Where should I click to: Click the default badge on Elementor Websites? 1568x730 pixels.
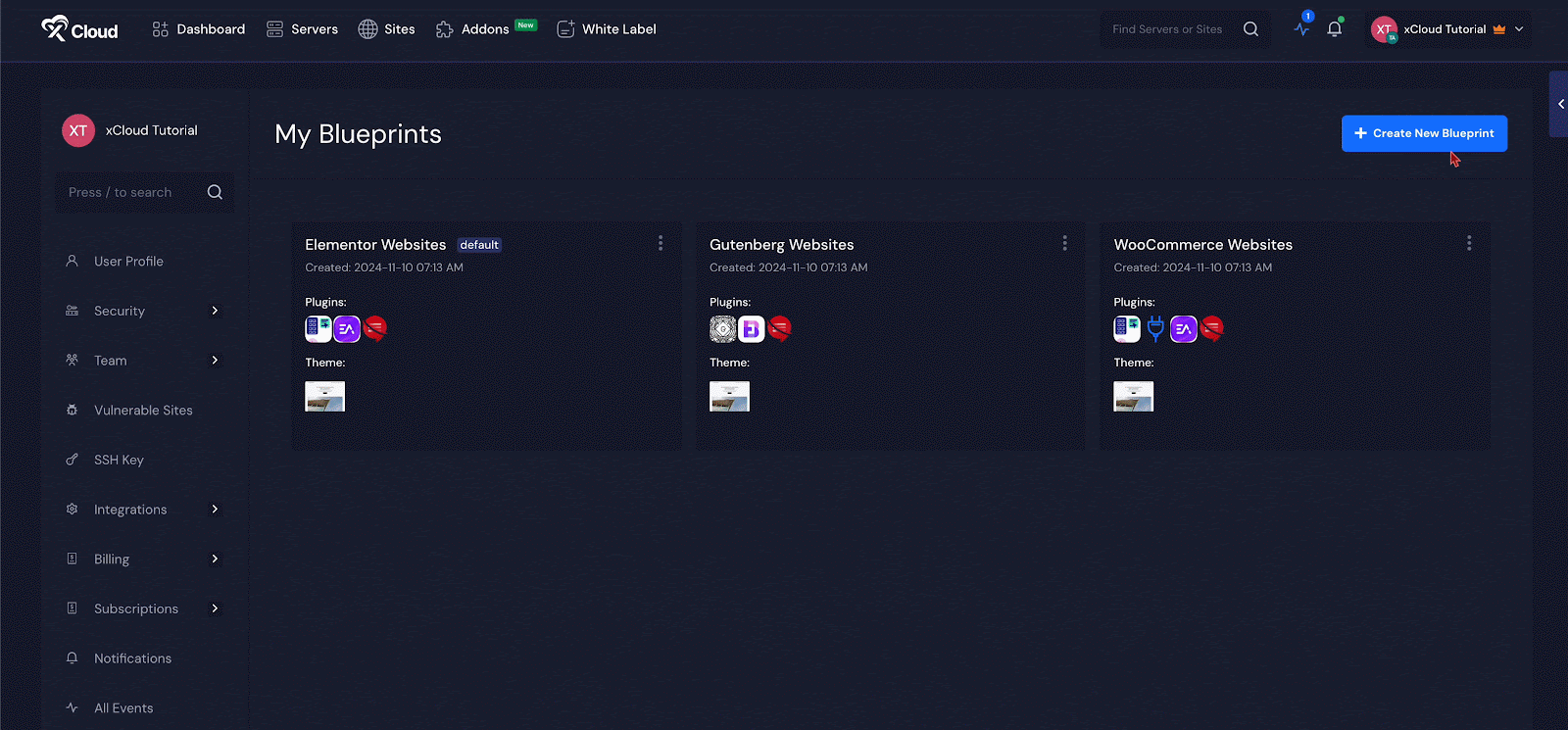pyautogui.click(x=479, y=245)
